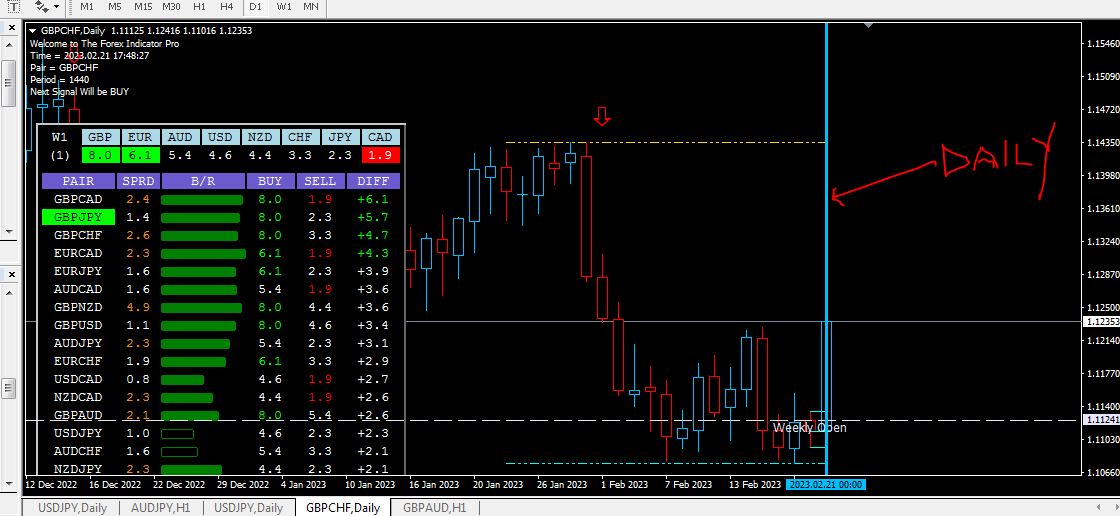Expand one-click trading triangle beside GBPCHF,Daily

coord(33,31)
